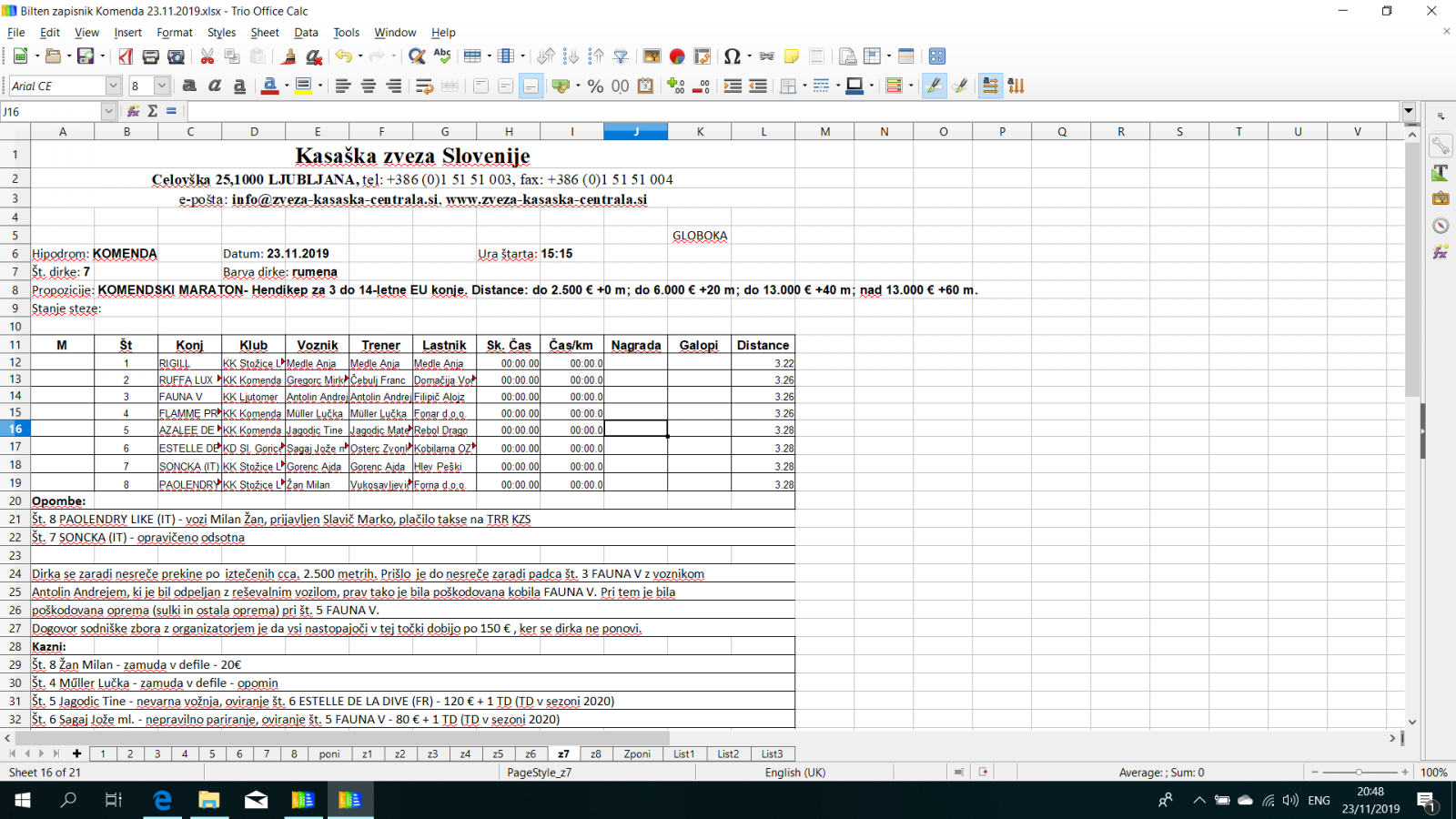Image resolution: width=1456 pixels, height=819 pixels.
Task: Open the font name dropdown Arial CE
Action: [x=113, y=86]
